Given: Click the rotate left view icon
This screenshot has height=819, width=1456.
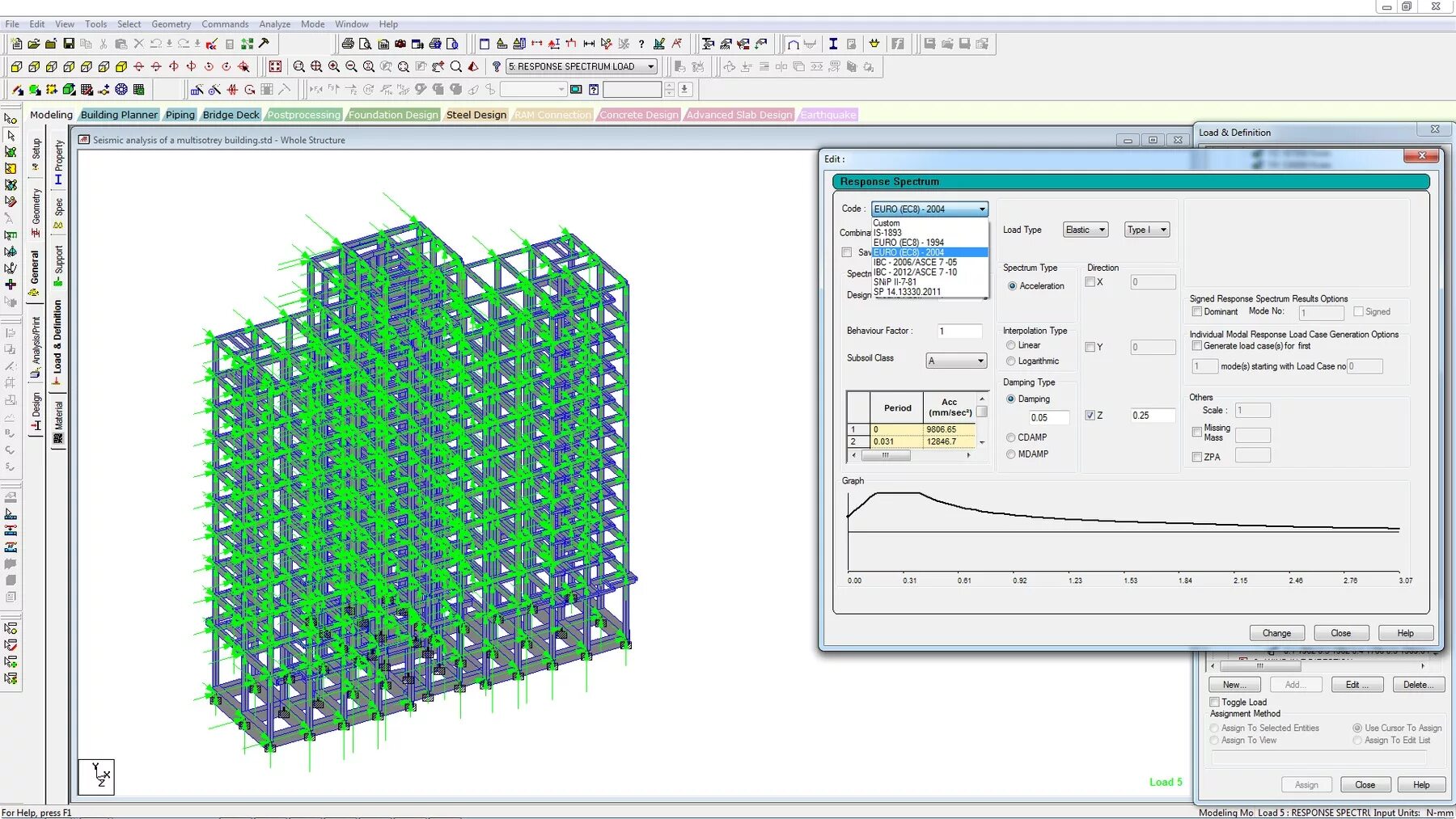Looking at the screenshot, I should [209, 67].
